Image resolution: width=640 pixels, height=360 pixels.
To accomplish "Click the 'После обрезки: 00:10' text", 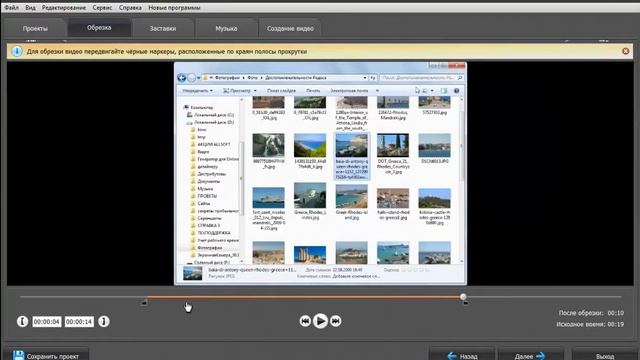I will pos(591,313).
